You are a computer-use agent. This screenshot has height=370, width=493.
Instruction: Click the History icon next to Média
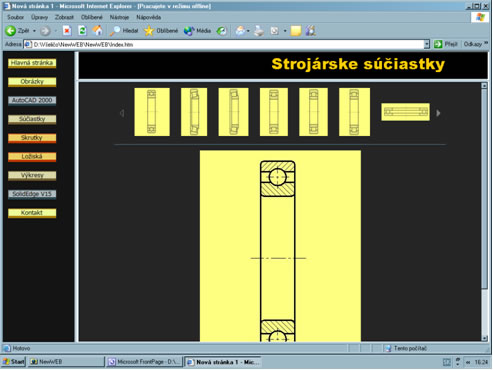point(221,31)
